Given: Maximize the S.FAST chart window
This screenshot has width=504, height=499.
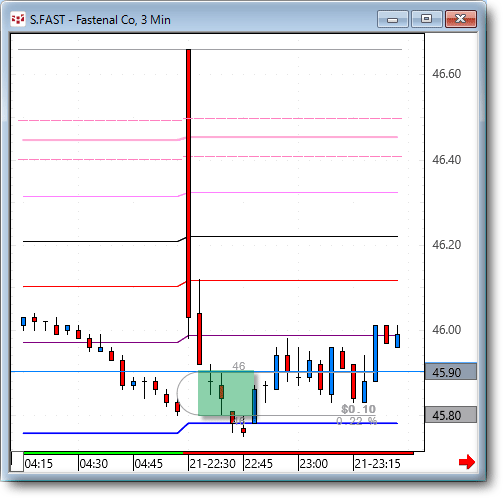Looking at the screenshot, I should (x=426, y=19).
